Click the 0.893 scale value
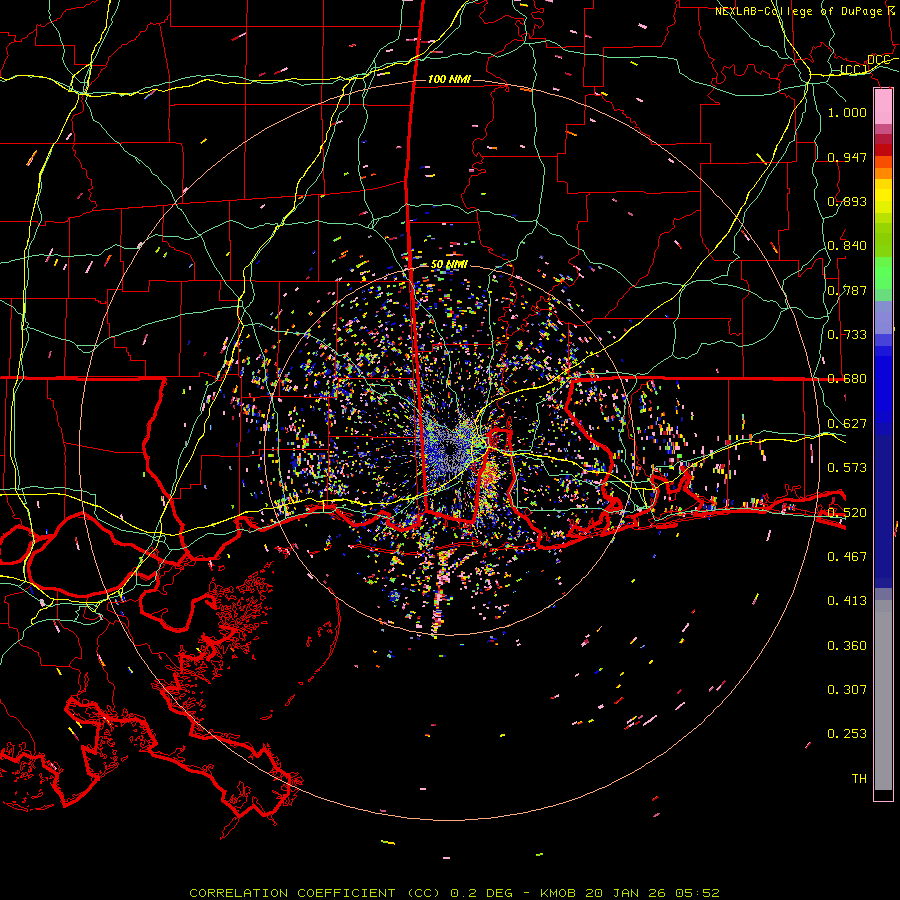900x900 pixels. click(847, 201)
